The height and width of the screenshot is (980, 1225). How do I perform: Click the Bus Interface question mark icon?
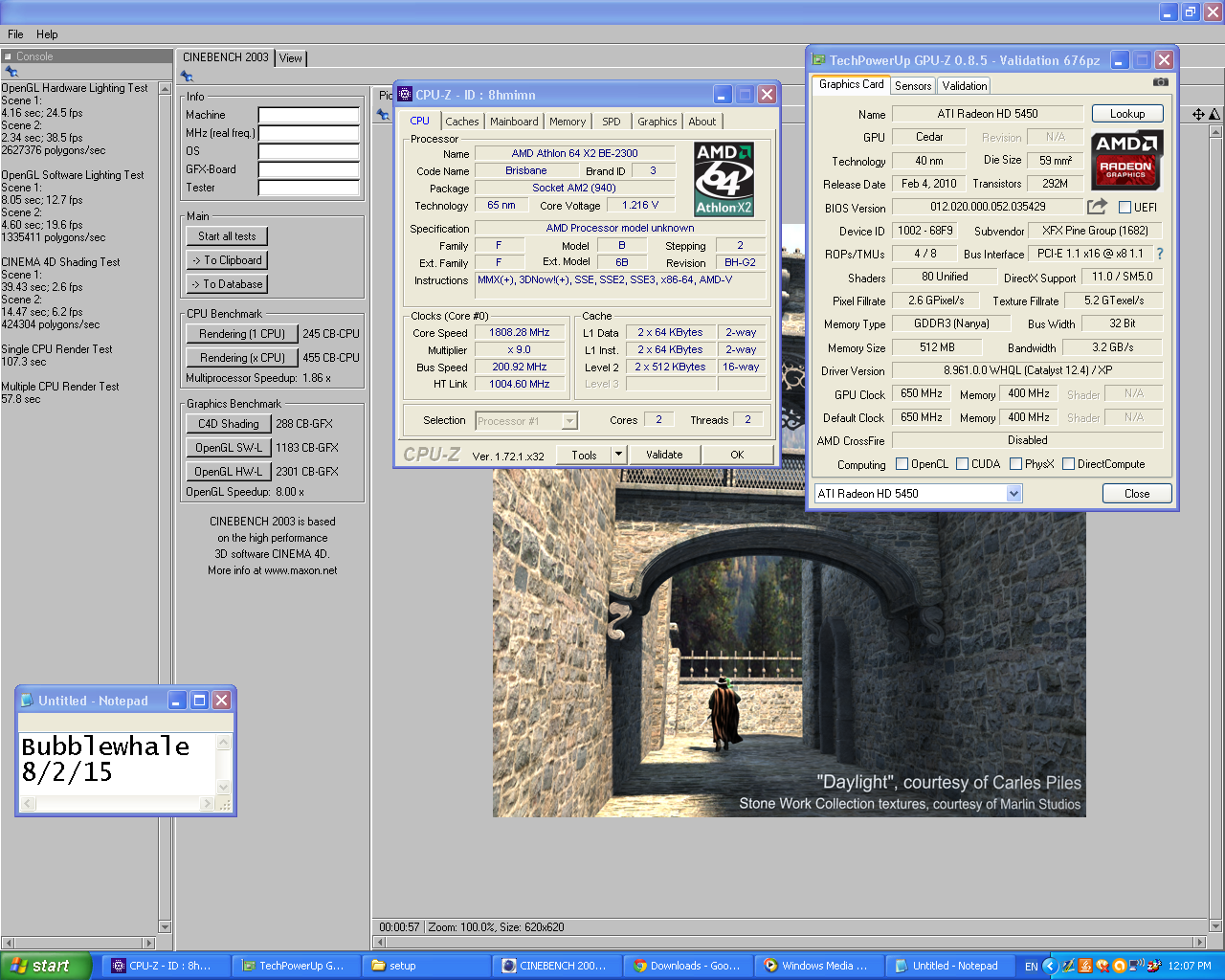click(x=1160, y=254)
